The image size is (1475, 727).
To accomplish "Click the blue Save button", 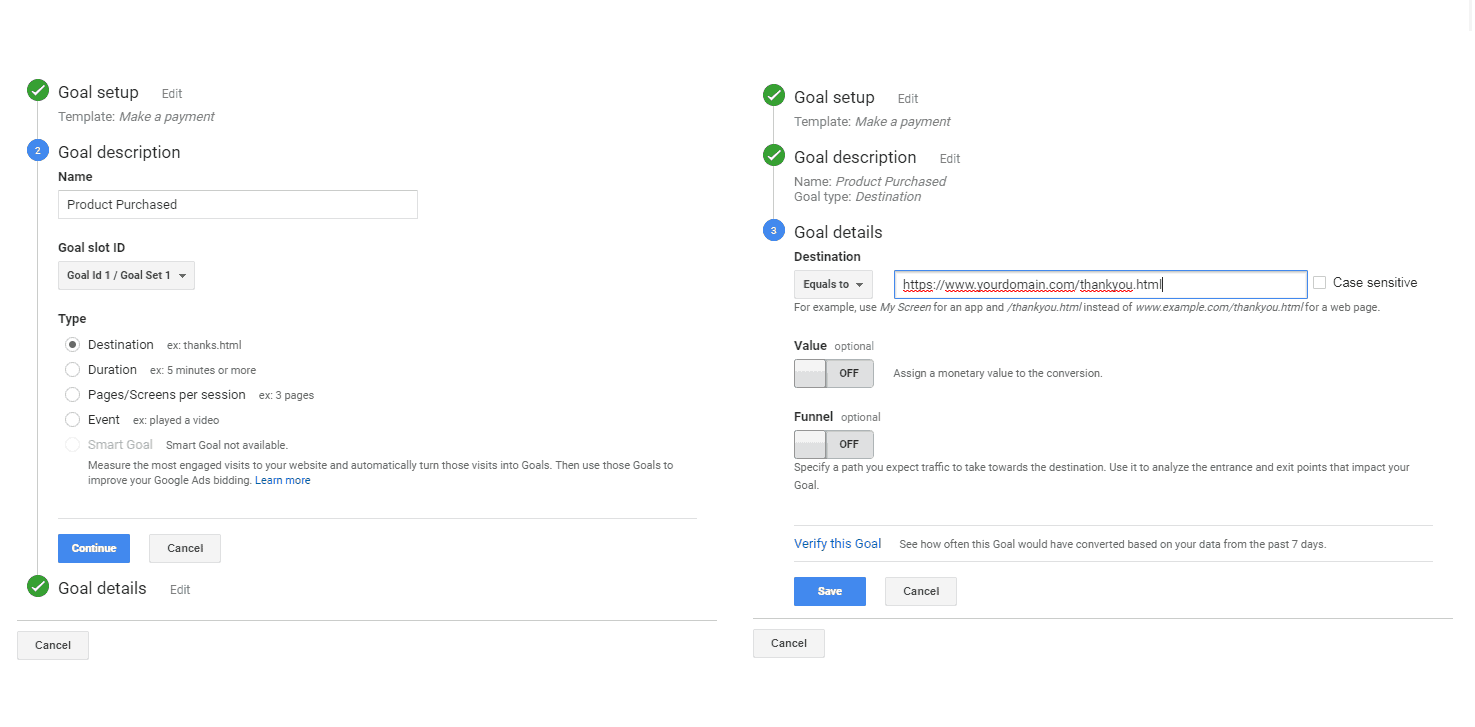I will (x=830, y=591).
